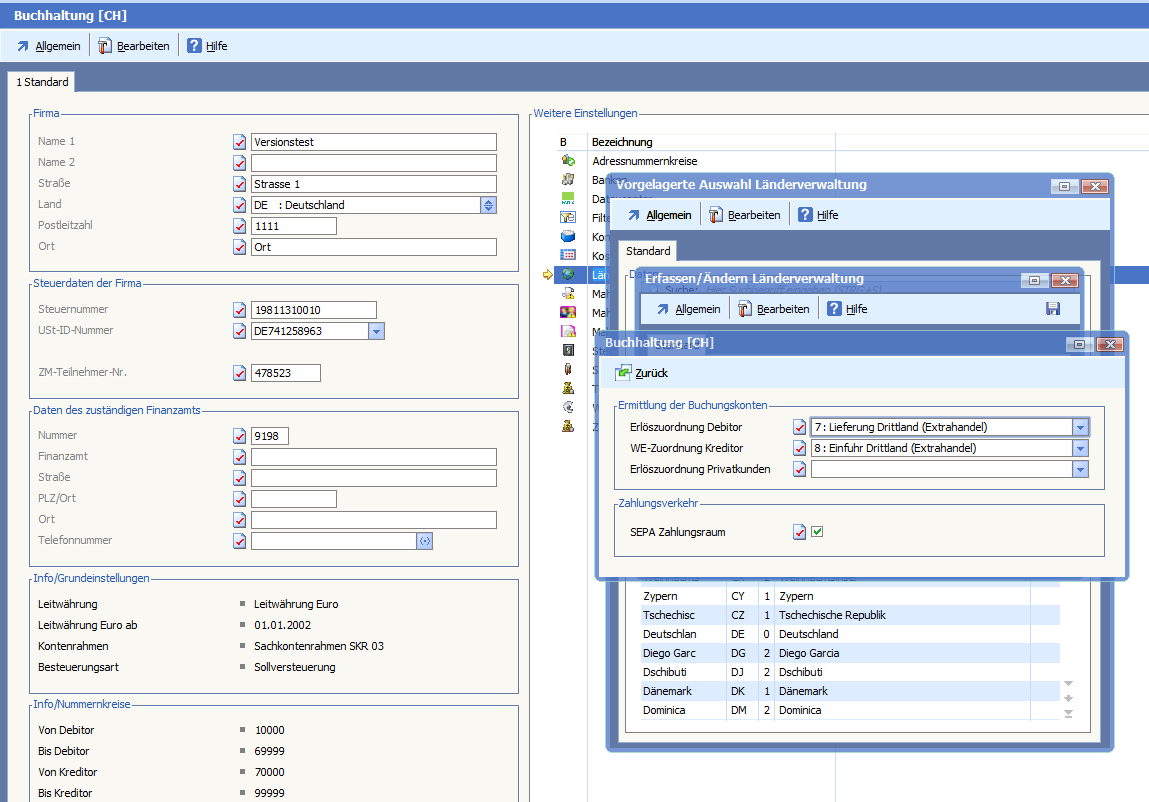Open the Erlöszuordnung Privatkunden dropdown
This screenshot has width=1149, height=802.
(x=1079, y=470)
